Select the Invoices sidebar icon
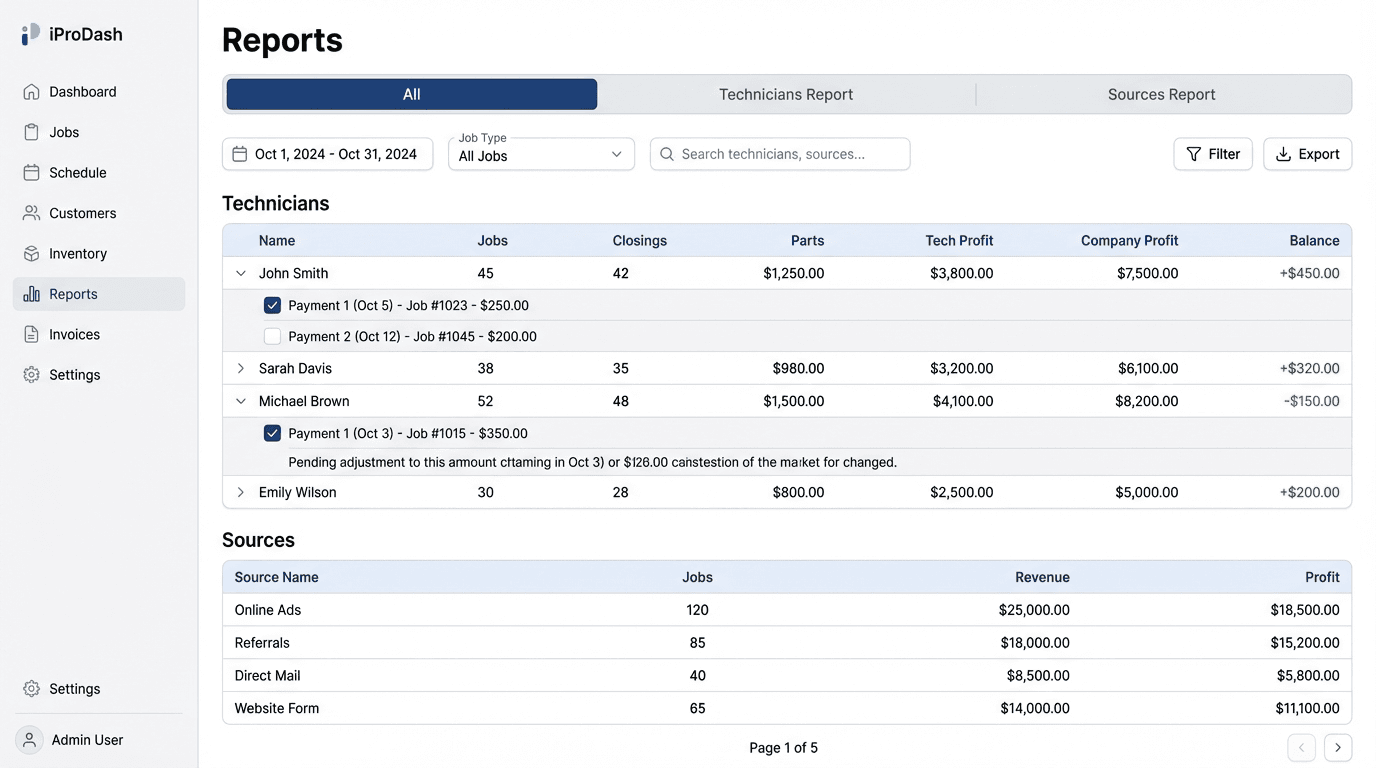 [x=31, y=334]
